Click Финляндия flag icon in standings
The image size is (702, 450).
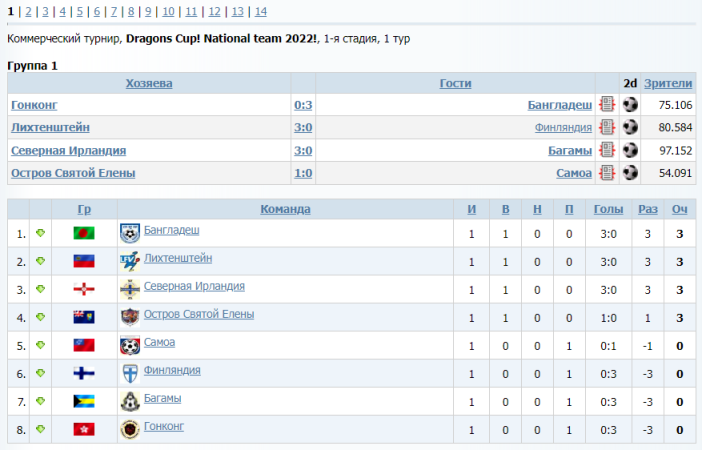coord(84,374)
